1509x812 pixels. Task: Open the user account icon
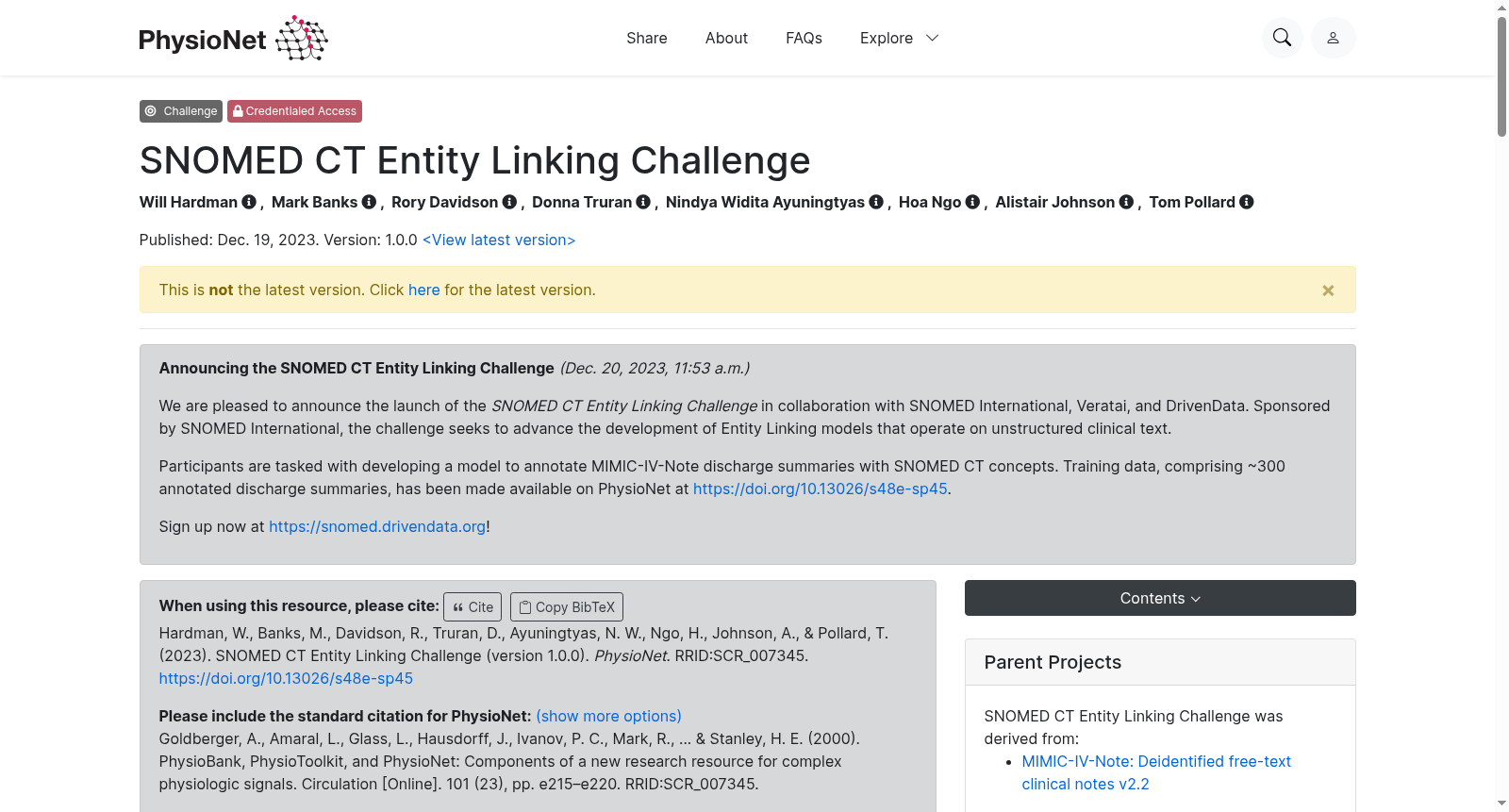pos(1334,38)
